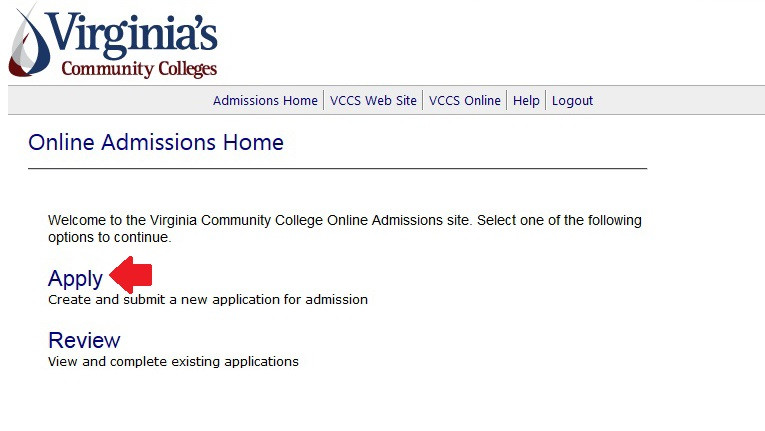Click empty gray navigation bar left of Admissions Home
Screen dimensions: 765x431
[100, 100]
